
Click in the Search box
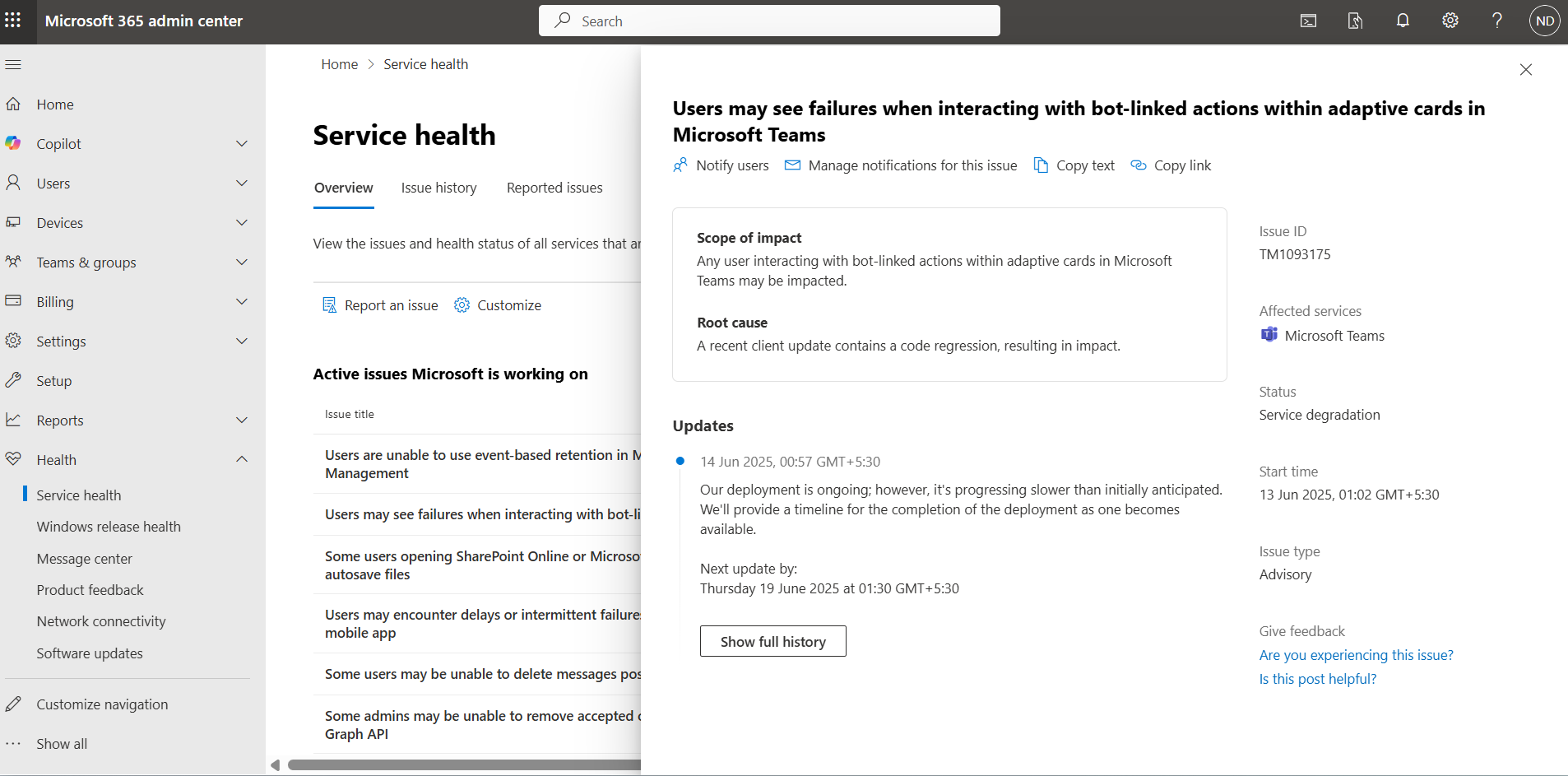pyautogui.click(x=769, y=21)
